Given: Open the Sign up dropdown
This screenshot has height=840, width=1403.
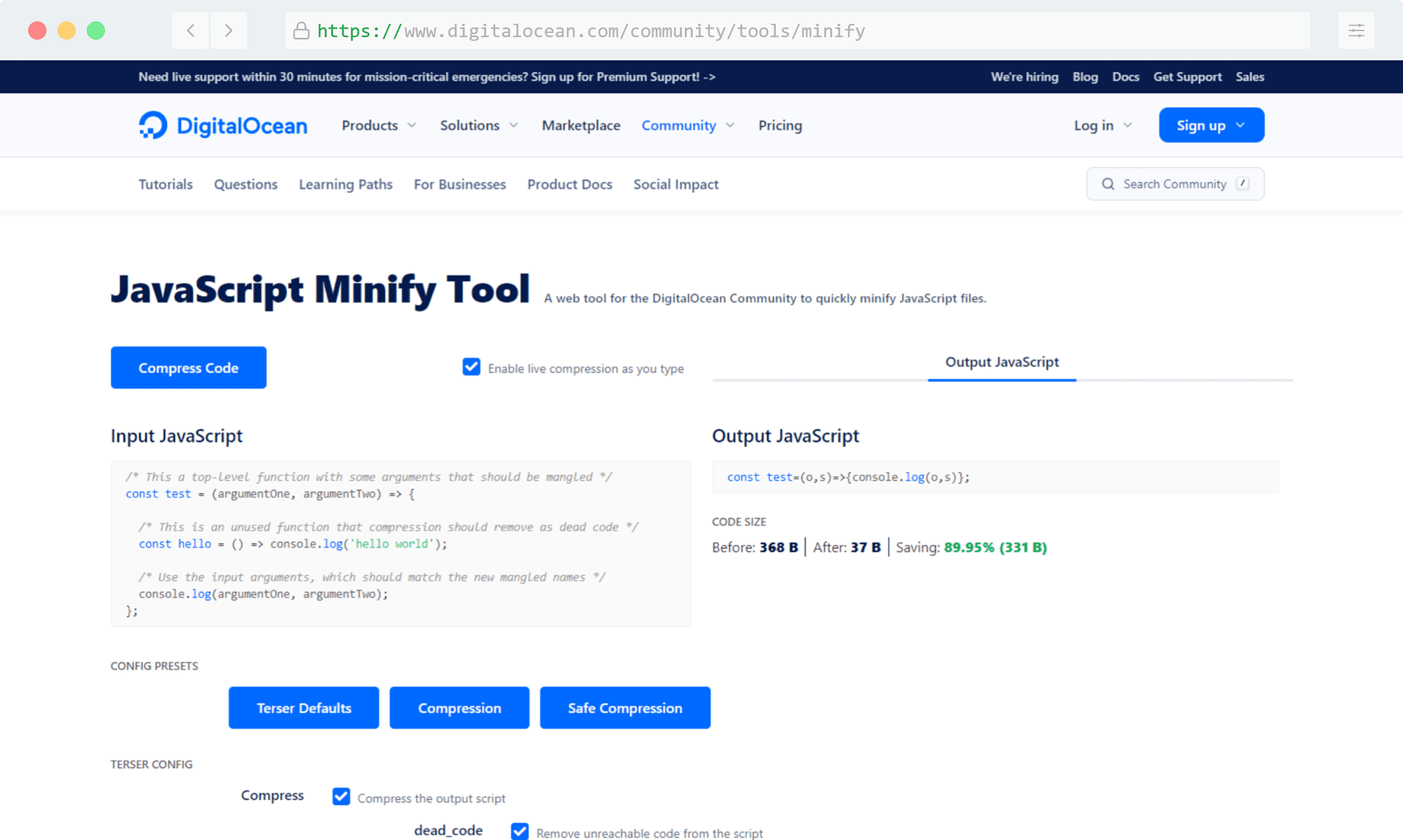Looking at the screenshot, I should (x=1211, y=125).
